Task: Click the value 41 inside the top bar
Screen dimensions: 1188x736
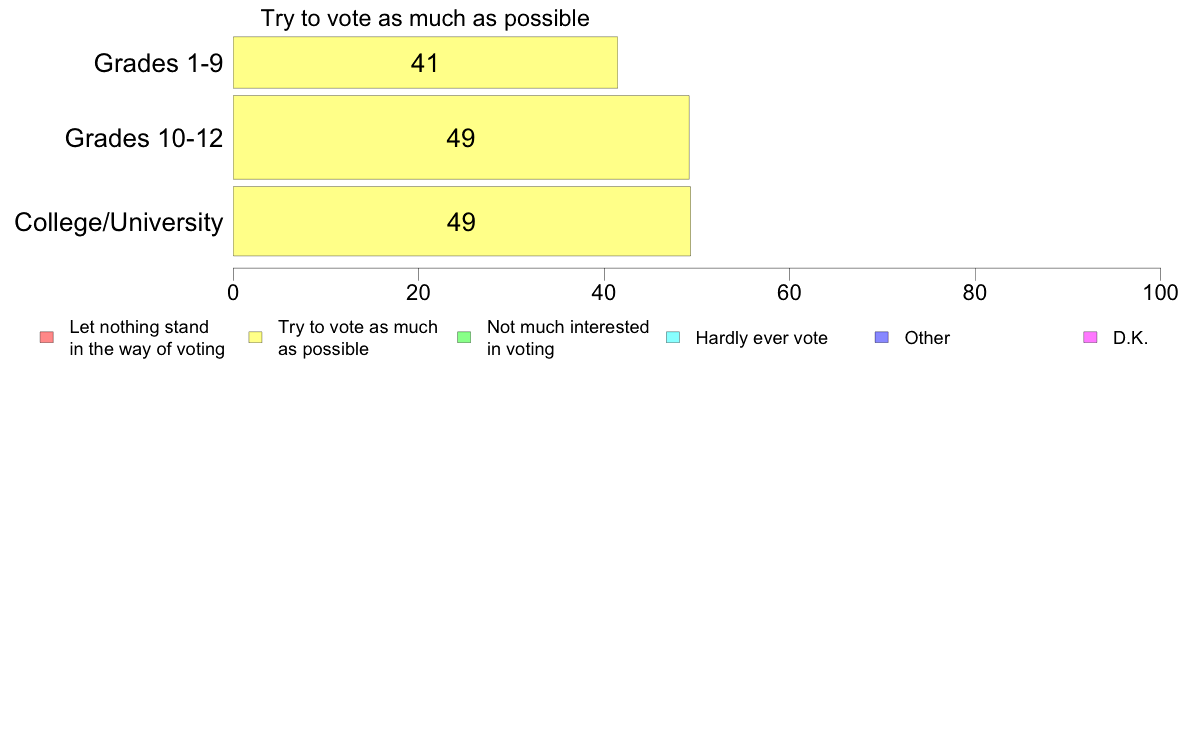Action: pos(425,63)
